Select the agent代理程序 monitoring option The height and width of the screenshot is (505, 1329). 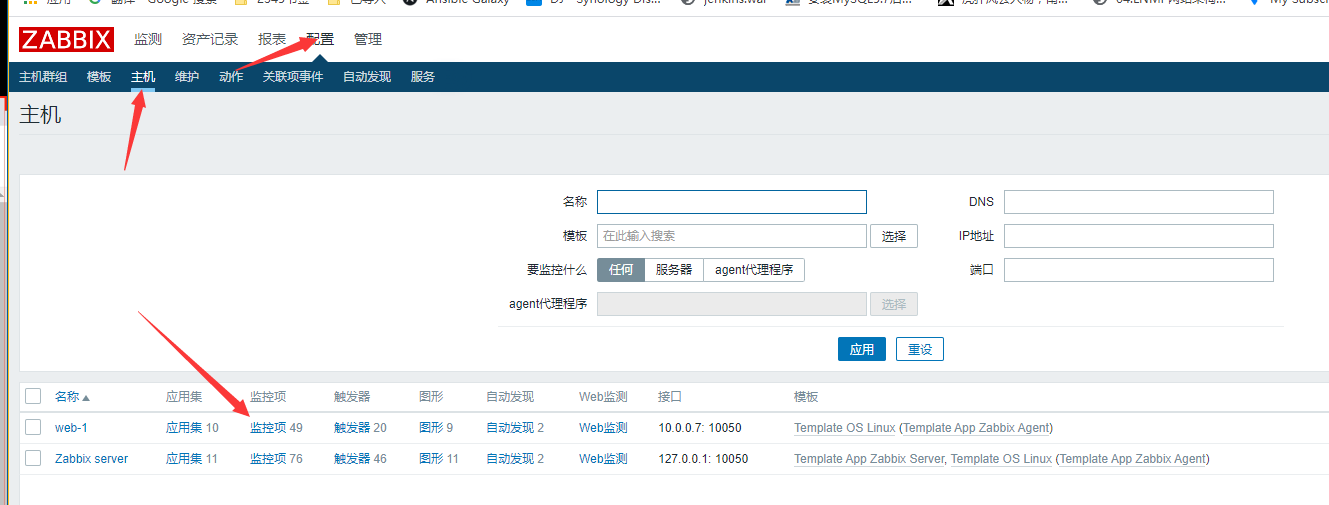pos(754,270)
